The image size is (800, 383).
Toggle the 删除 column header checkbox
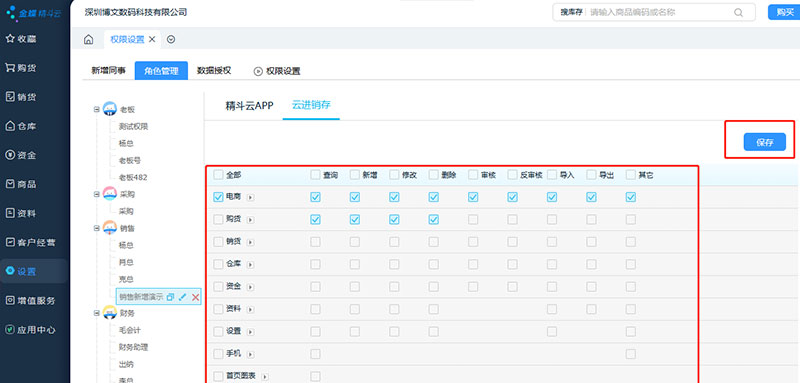tap(434, 175)
